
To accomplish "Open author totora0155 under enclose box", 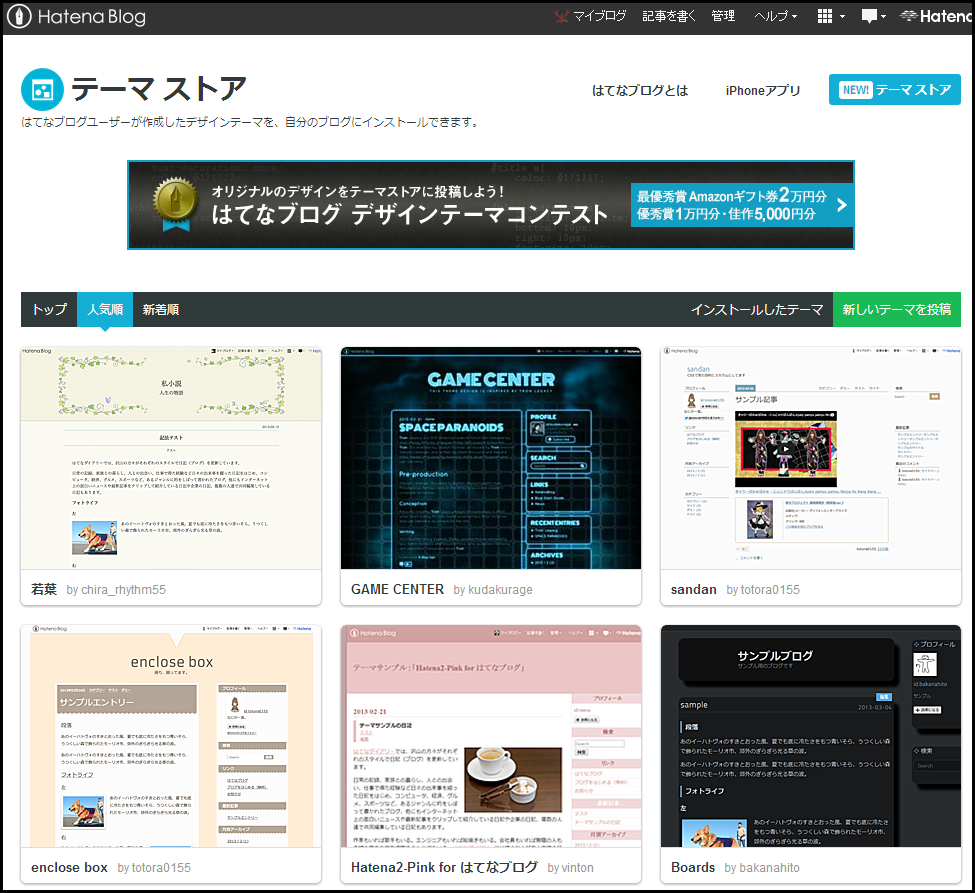I will tap(162, 868).
